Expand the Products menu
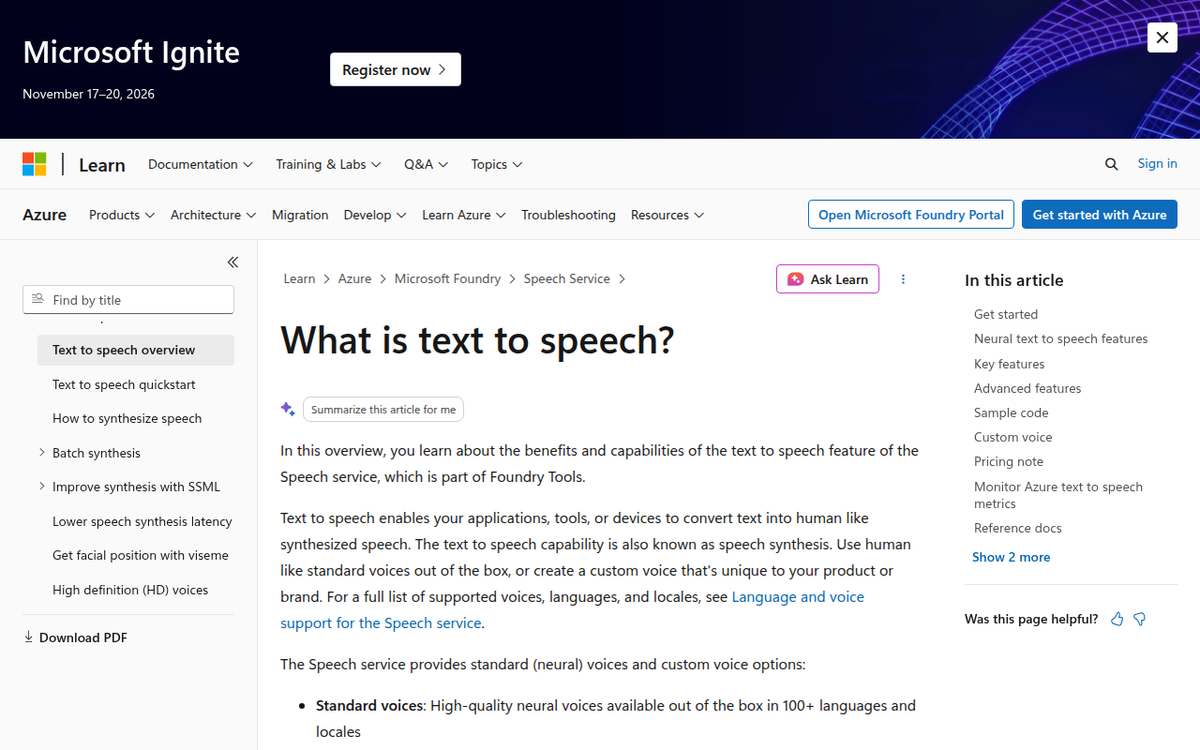This screenshot has width=1200, height=750. [122, 215]
